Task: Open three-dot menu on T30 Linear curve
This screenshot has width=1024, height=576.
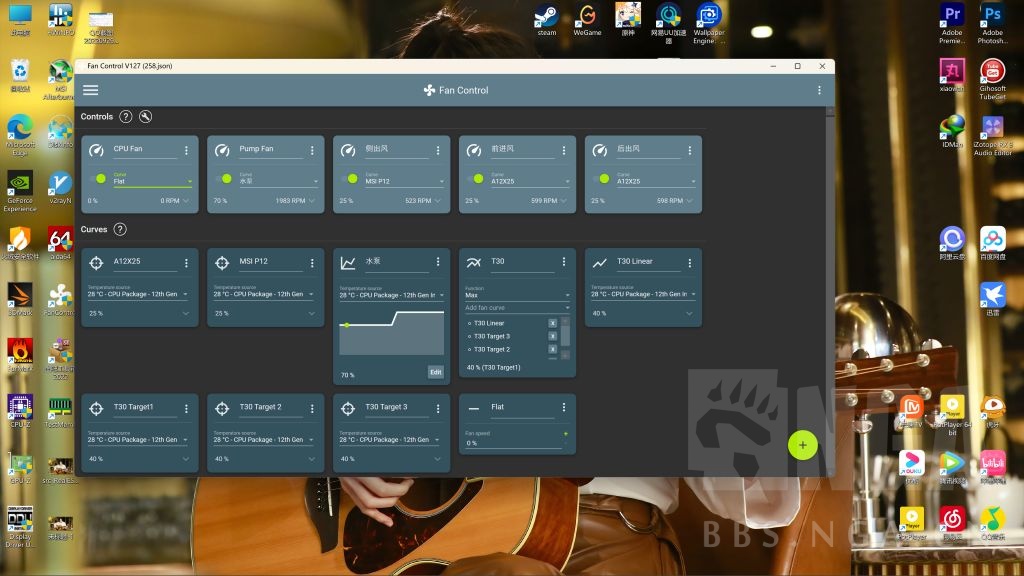Action: pyautogui.click(x=690, y=263)
